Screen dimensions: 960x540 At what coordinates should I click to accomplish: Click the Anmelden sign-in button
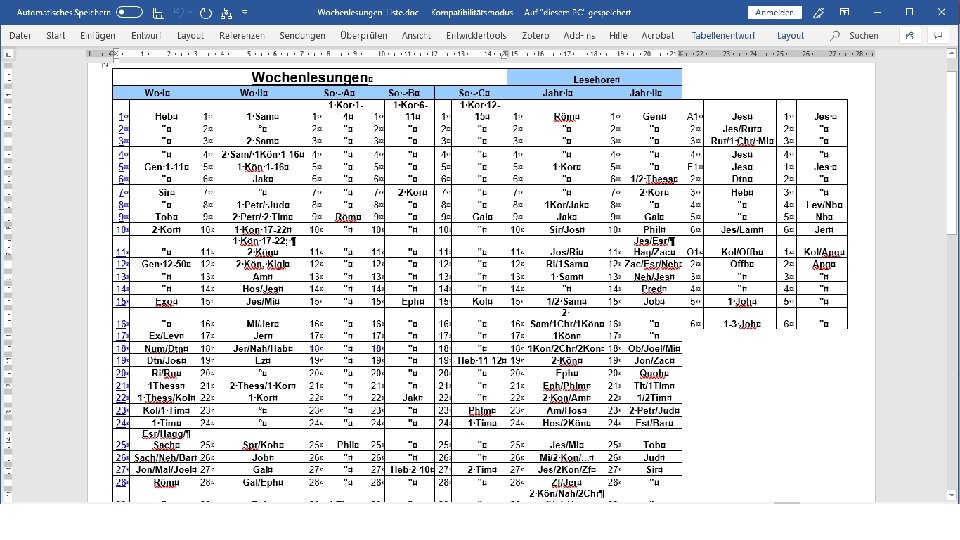click(774, 12)
